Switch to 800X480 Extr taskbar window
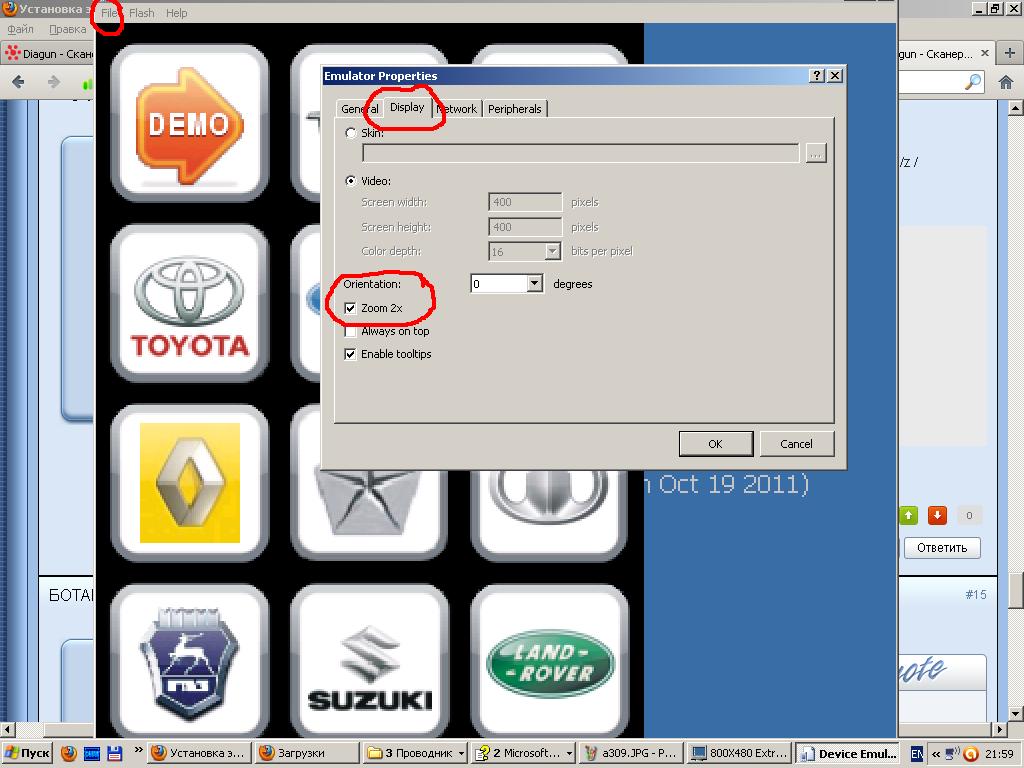The width and height of the screenshot is (1024, 768). (x=739, y=754)
